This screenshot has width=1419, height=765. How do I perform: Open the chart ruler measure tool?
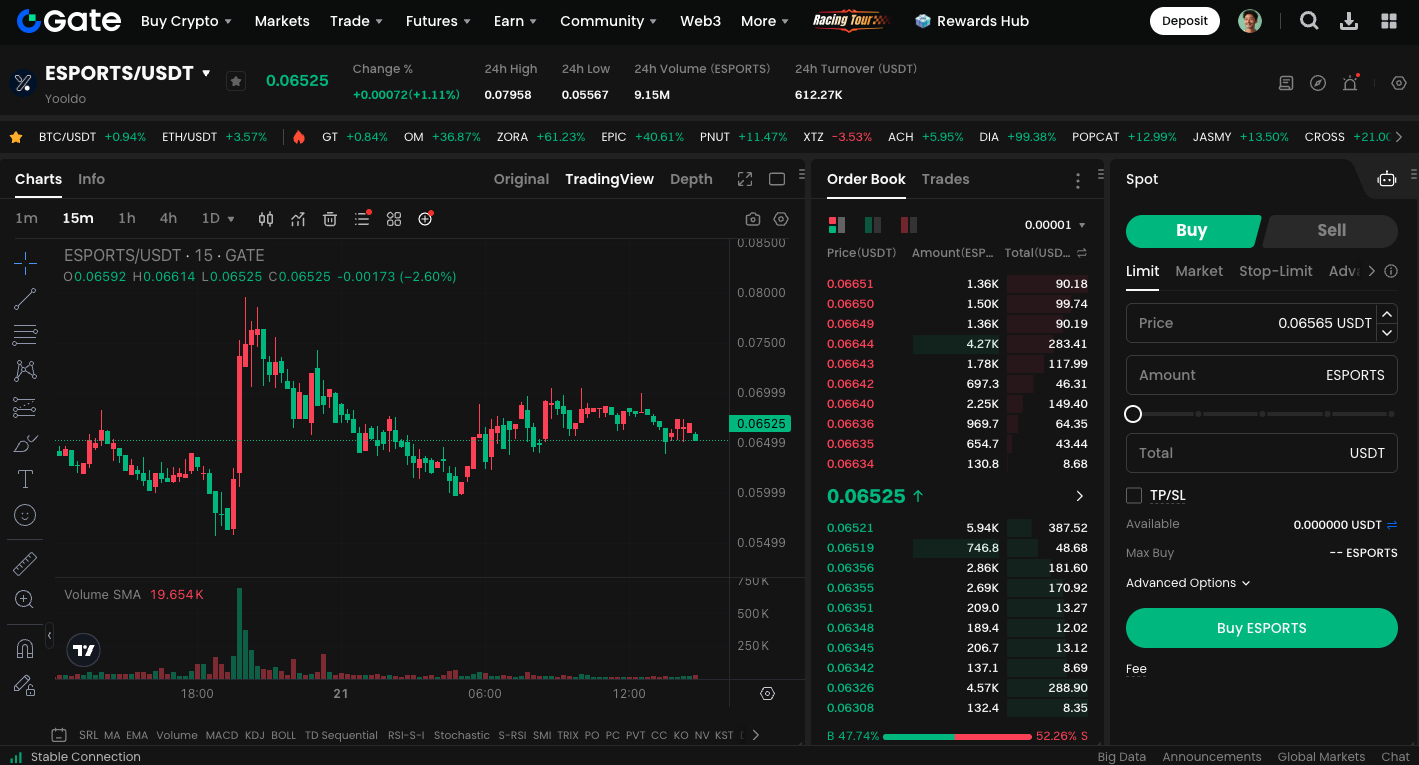pos(26,564)
